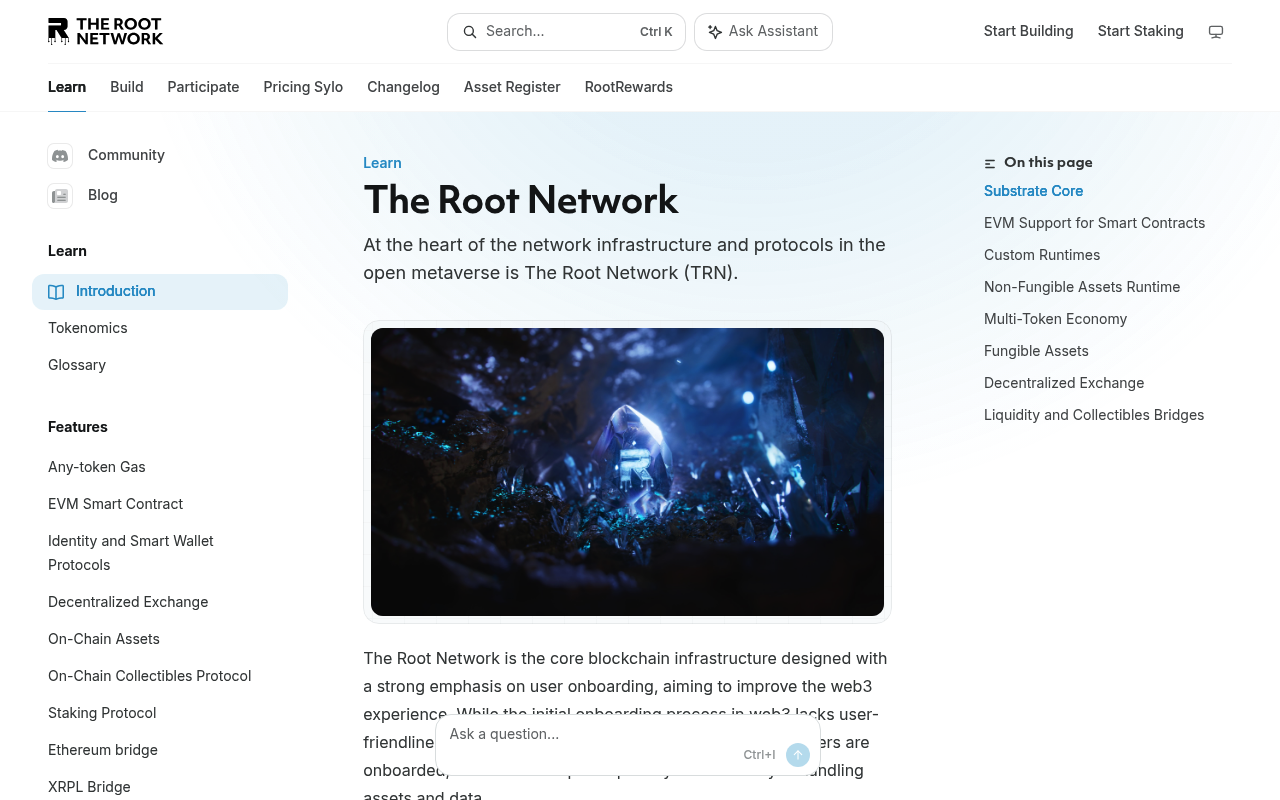Click Start Staking link
The height and width of the screenshot is (800, 1280).
tap(1140, 31)
